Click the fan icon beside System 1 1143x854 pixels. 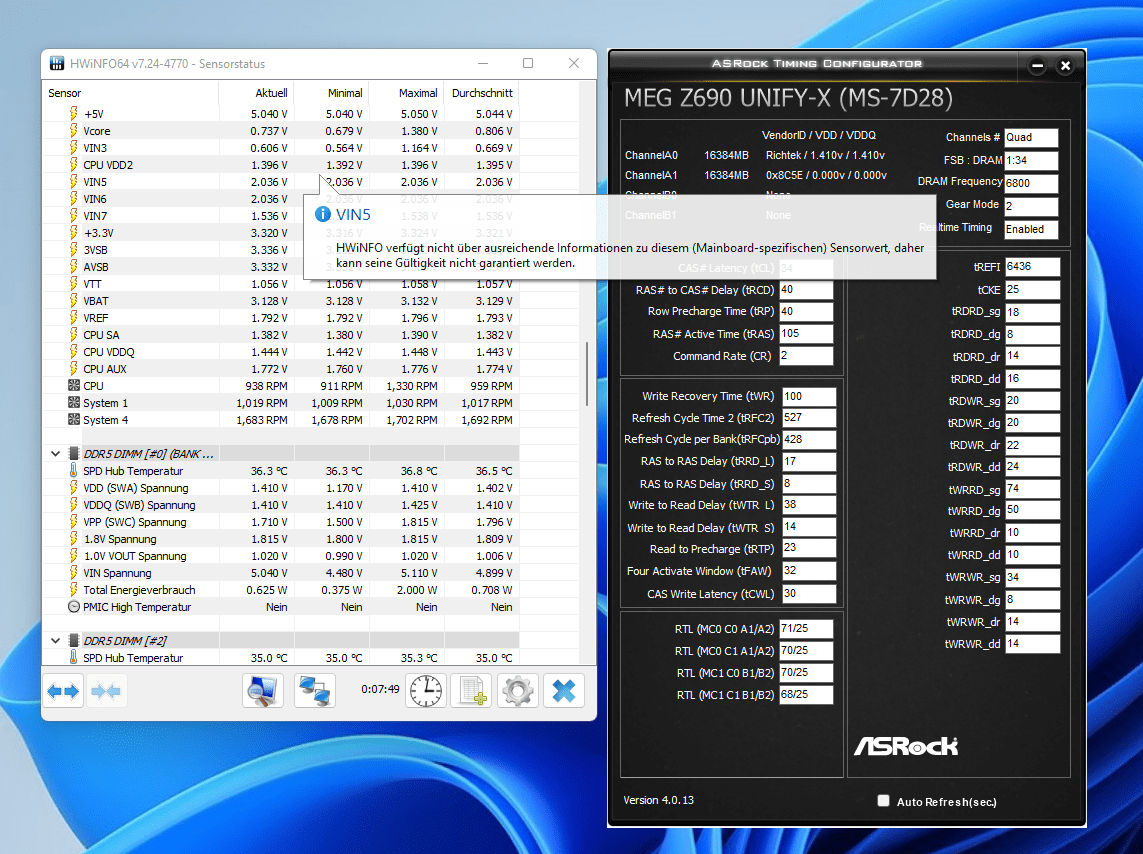pyautogui.click(x=74, y=402)
